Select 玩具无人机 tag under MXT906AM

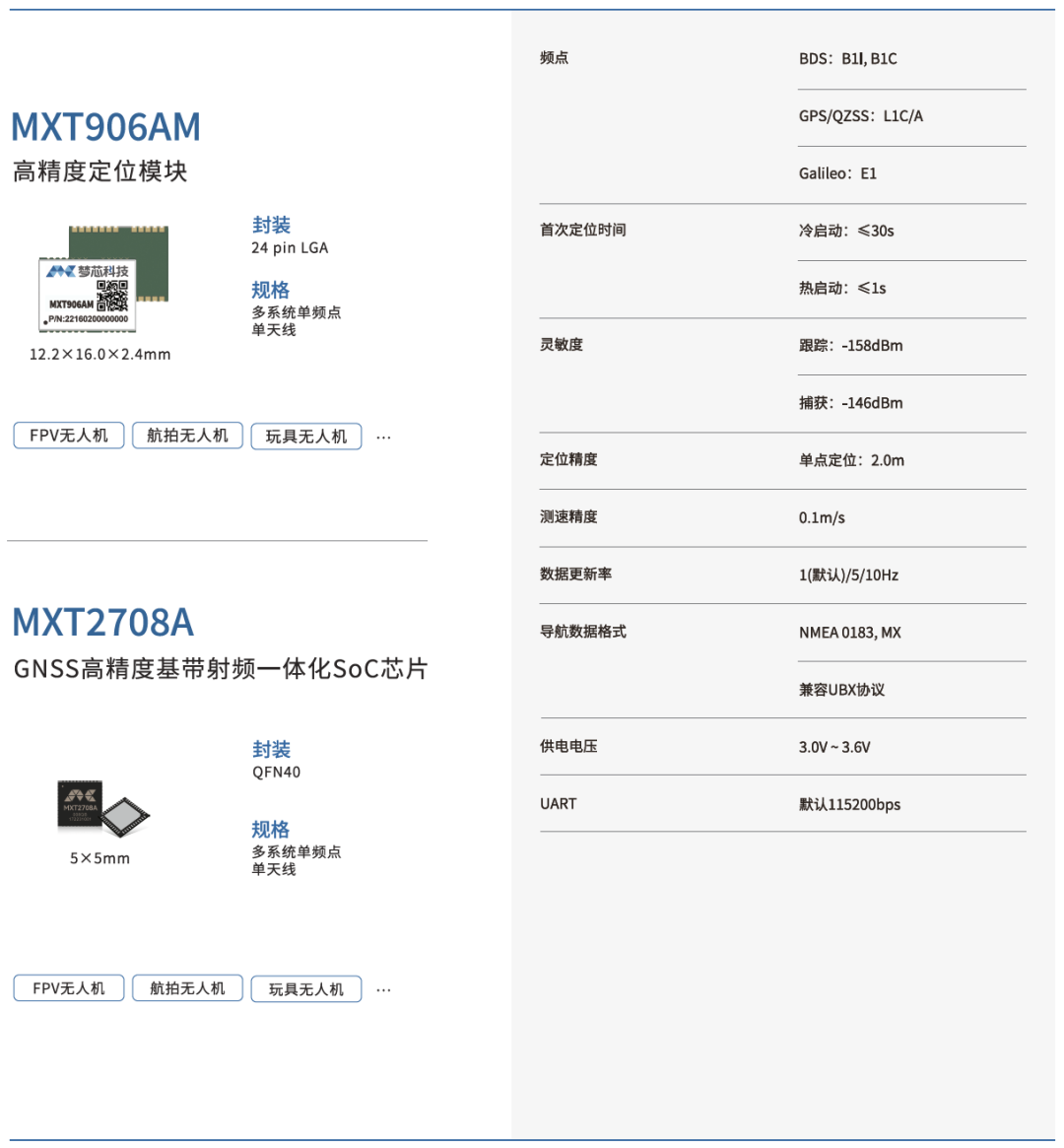coord(305,437)
